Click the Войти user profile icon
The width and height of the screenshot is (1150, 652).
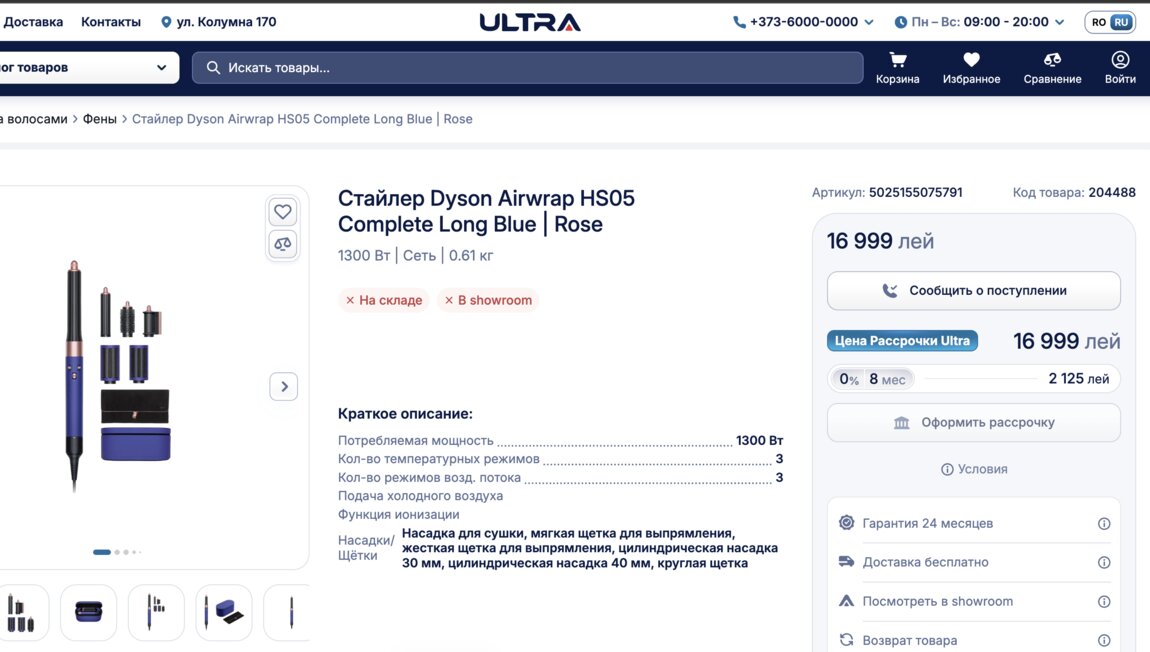pos(1120,61)
